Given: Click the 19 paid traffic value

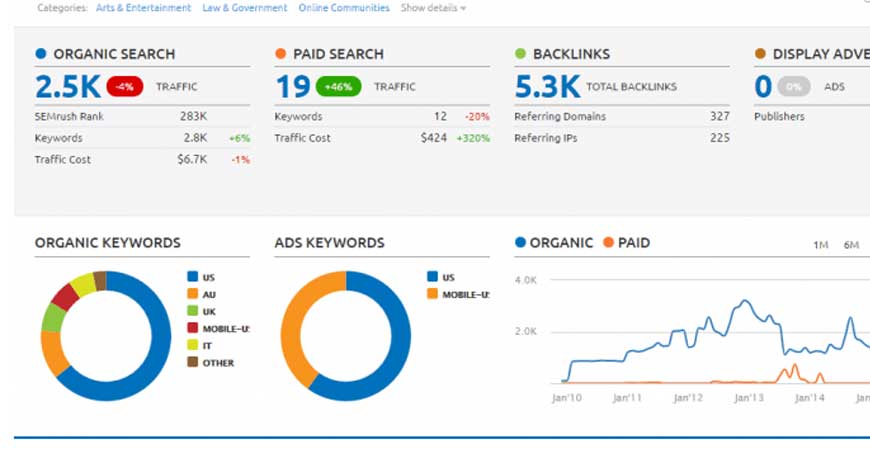Looking at the screenshot, I should [292, 87].
